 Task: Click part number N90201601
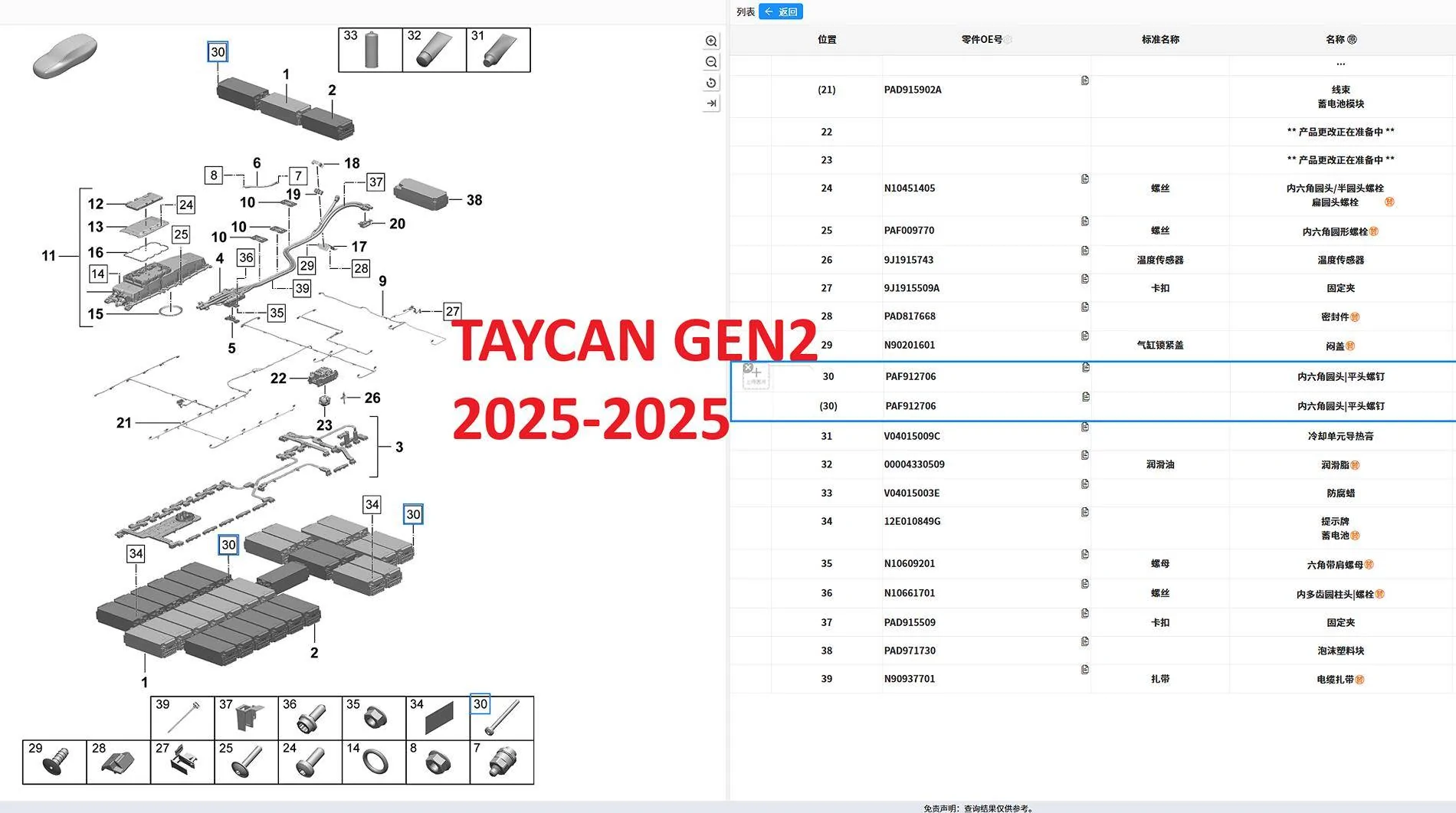click(x=910, y=346)
